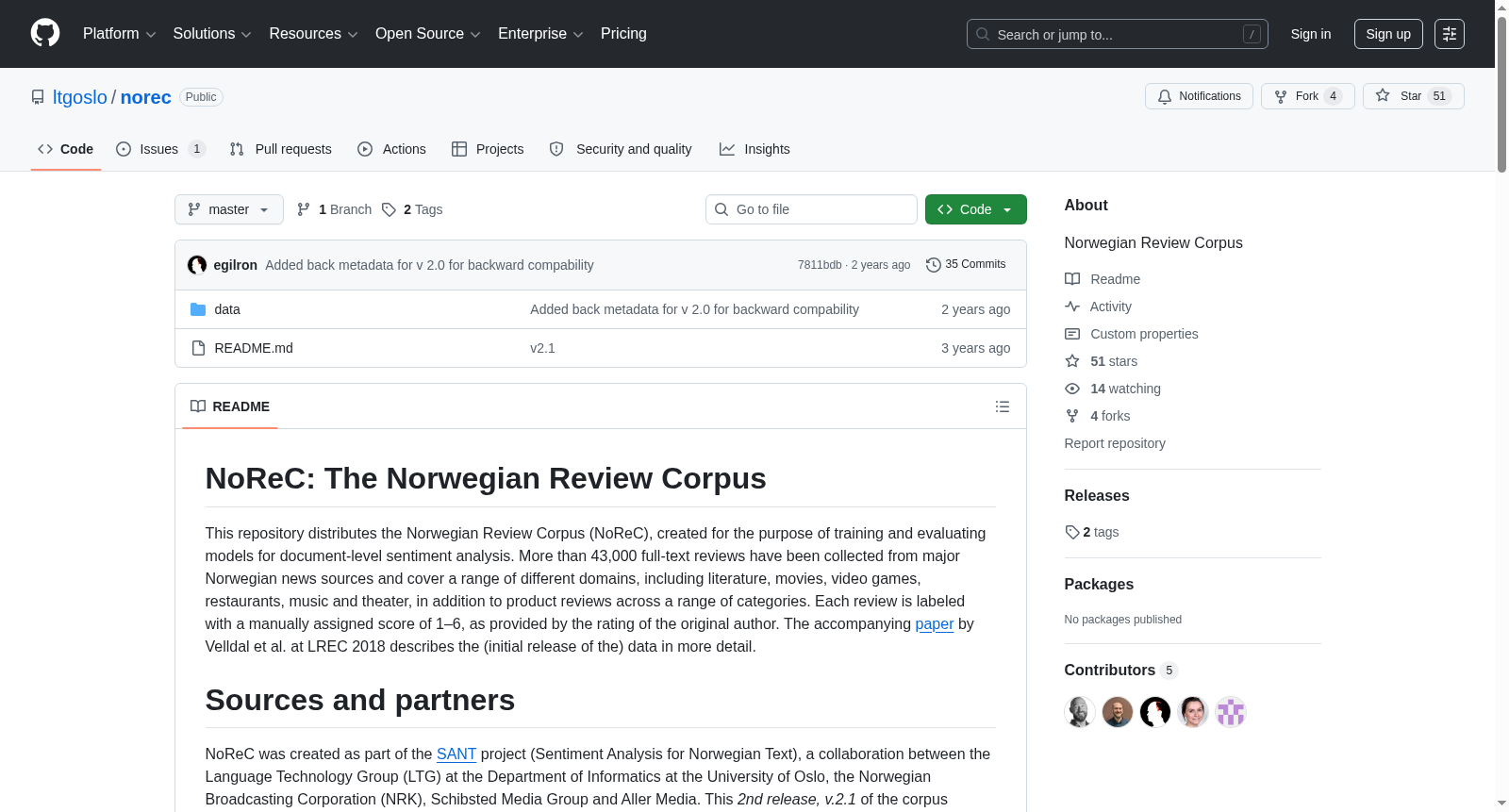Open the 35 Commits link
This screenshot has height=812, width=1509.
pos(967,265)
